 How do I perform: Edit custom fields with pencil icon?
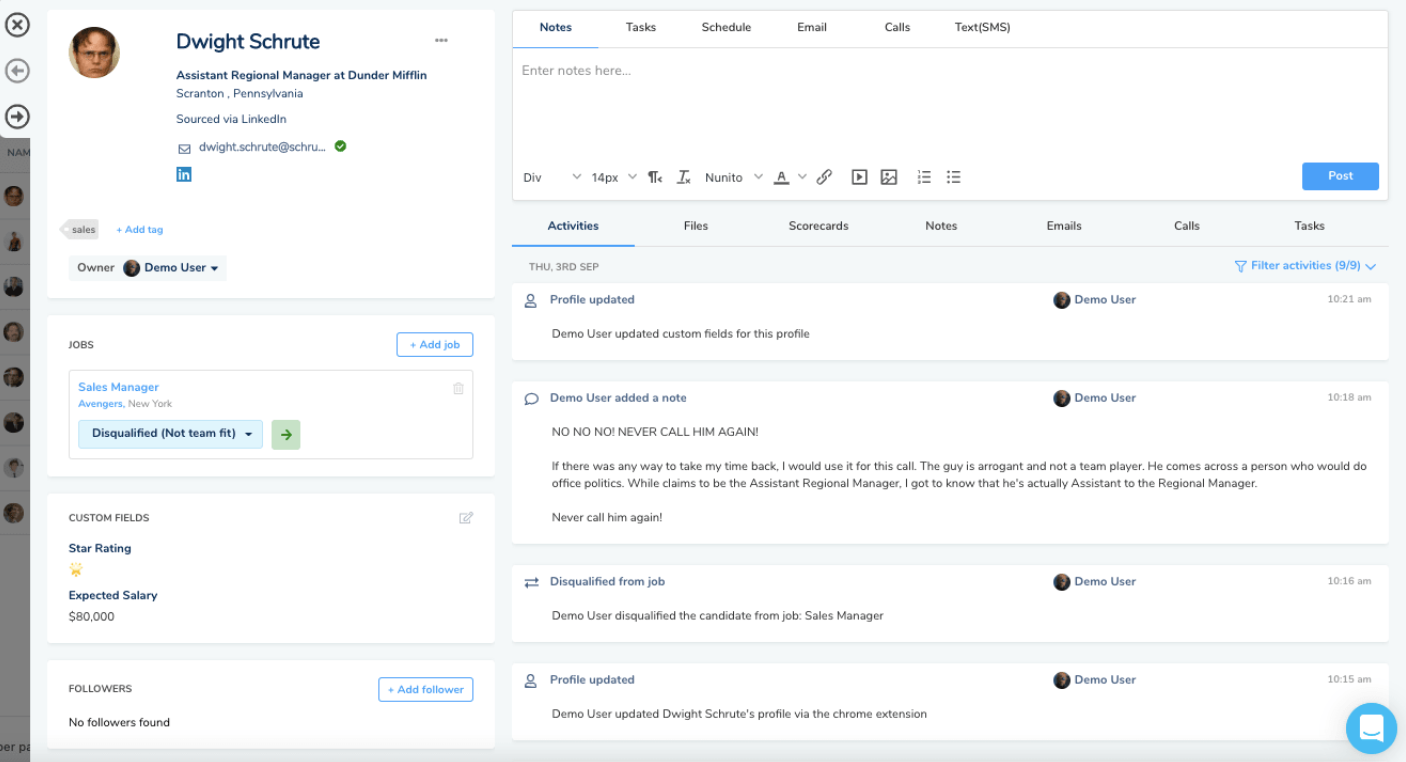pyautogui.click(x=466, y=518)
